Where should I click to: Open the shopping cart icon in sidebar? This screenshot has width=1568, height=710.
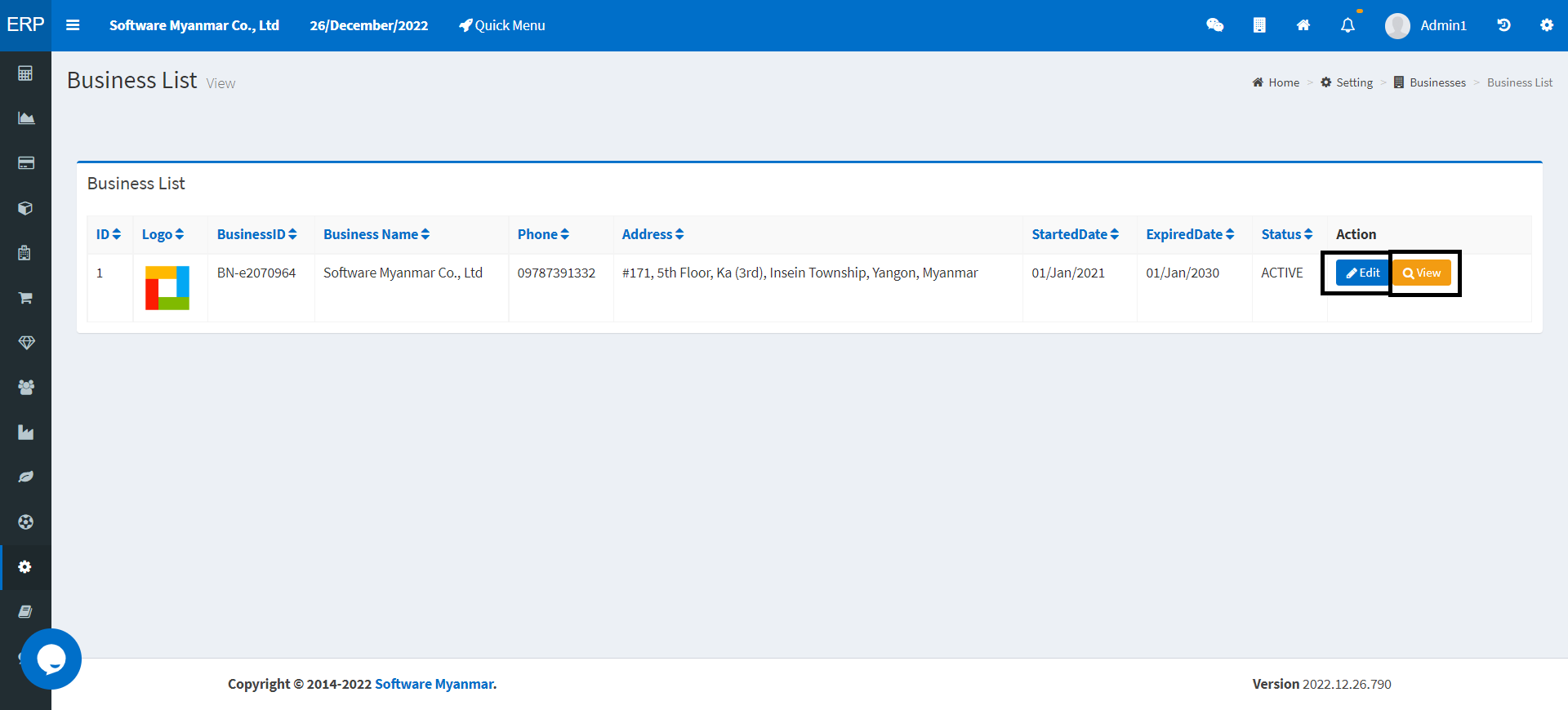[x=25, y=298]
